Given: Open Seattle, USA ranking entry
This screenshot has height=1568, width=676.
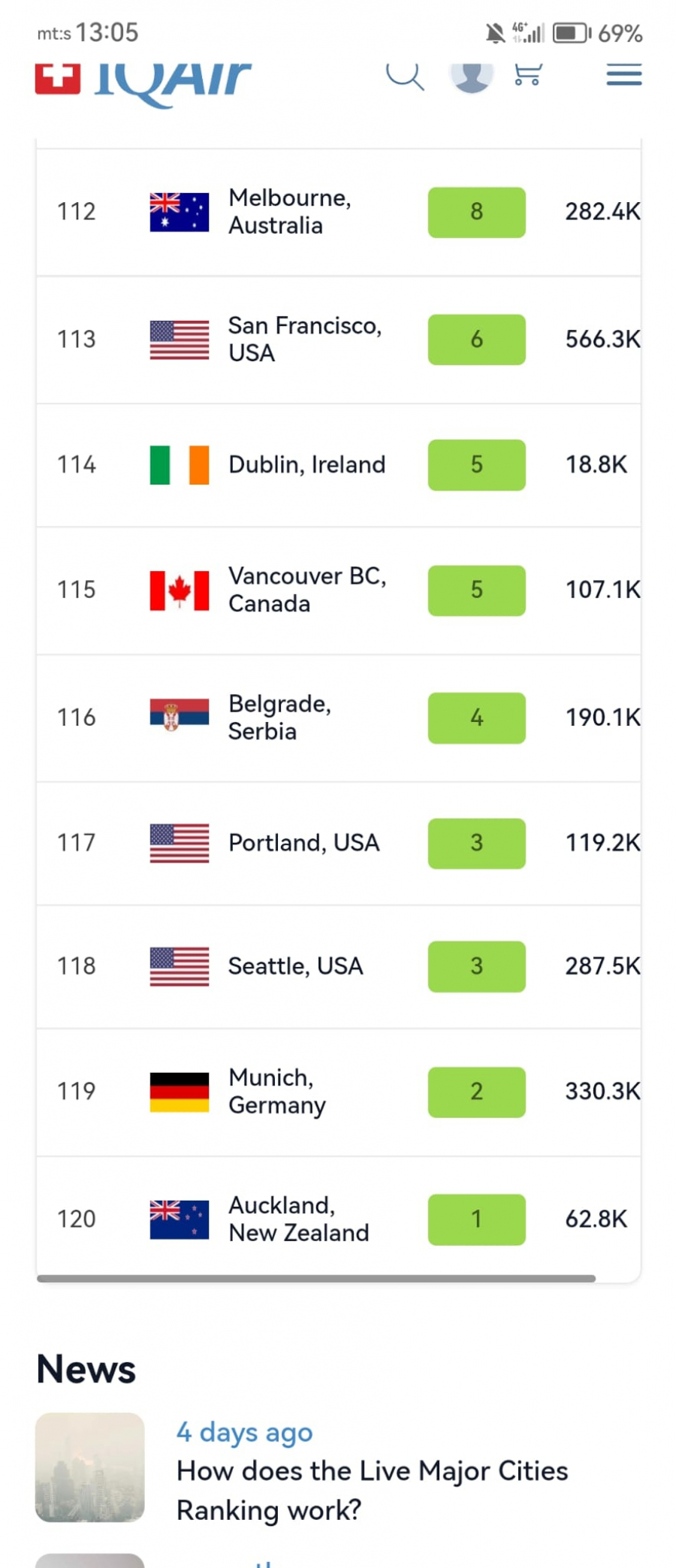Looking at the screenshot, I should 295,966.
